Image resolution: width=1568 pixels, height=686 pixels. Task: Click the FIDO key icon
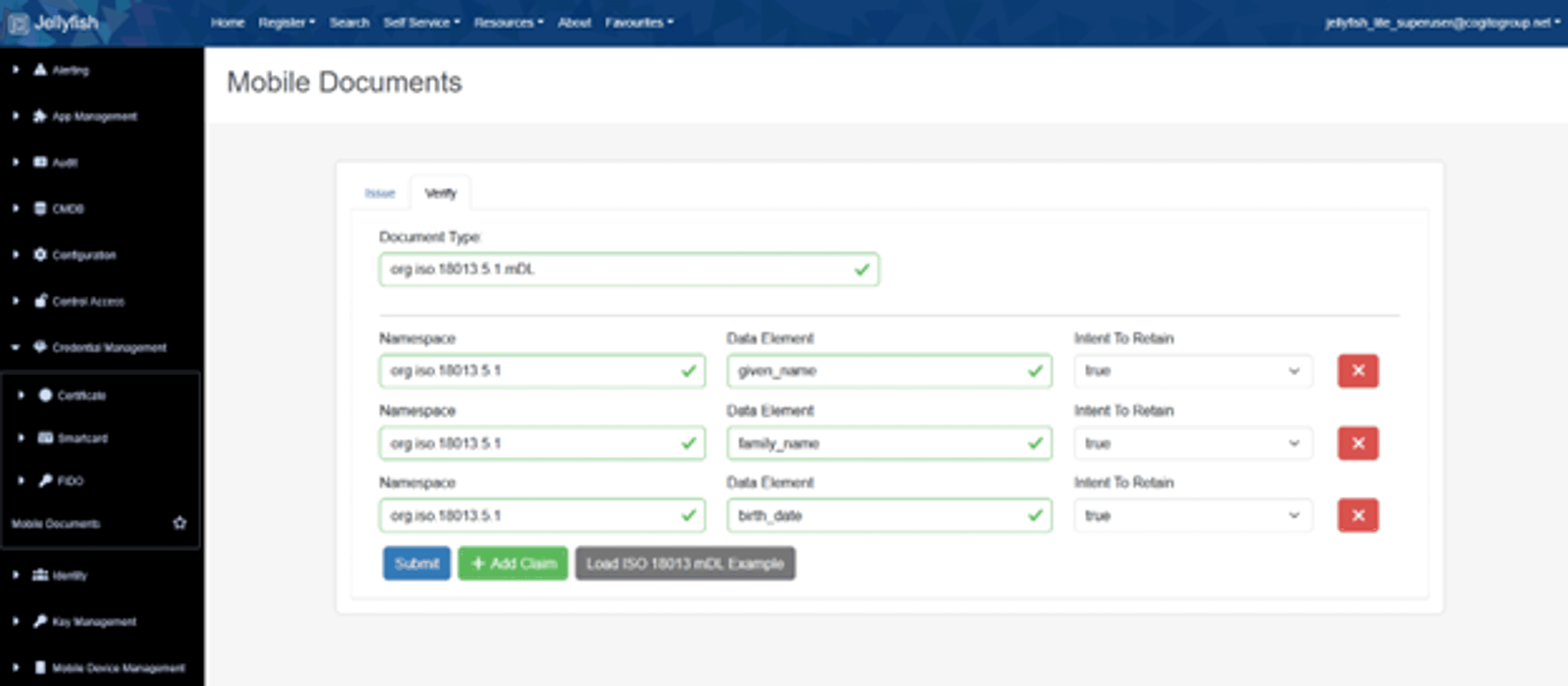tap(46, 480)
